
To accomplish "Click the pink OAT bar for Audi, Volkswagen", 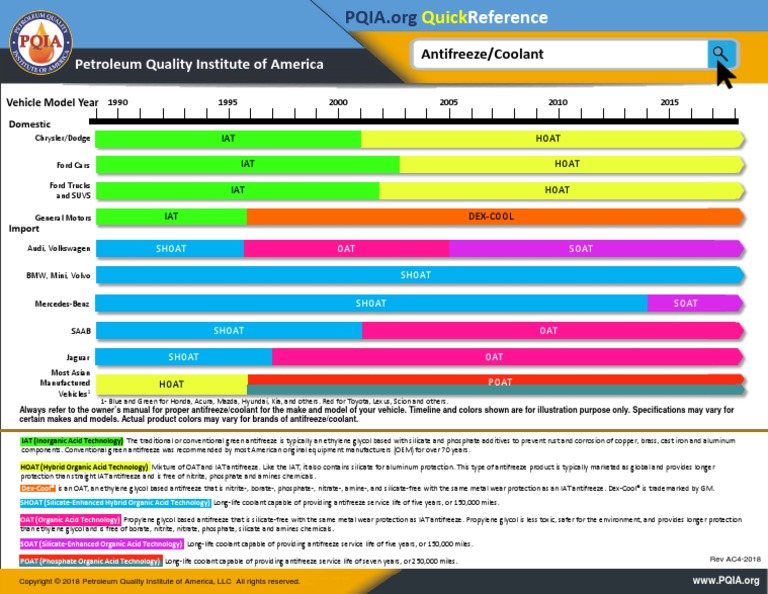I will tap(346, 249).
